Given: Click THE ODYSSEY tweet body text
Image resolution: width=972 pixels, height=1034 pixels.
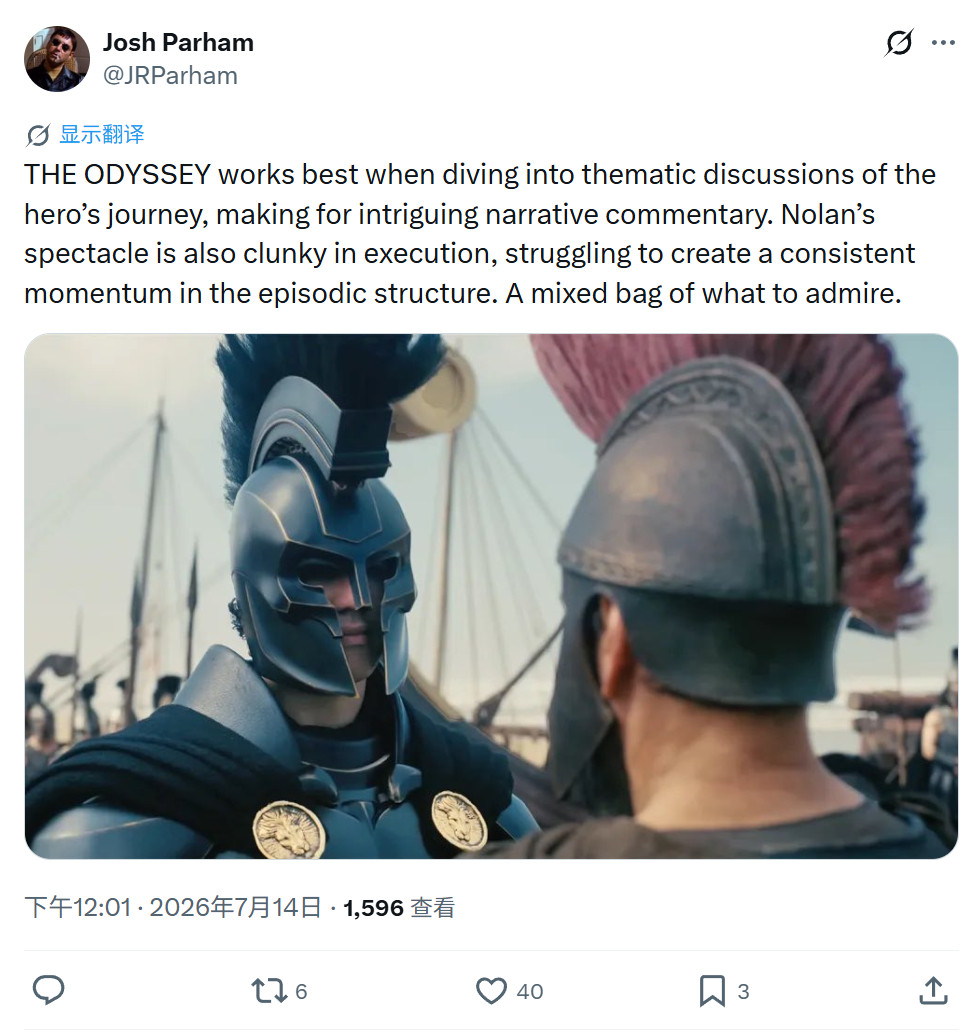Looking at the screenshot, I should (480, 234).
